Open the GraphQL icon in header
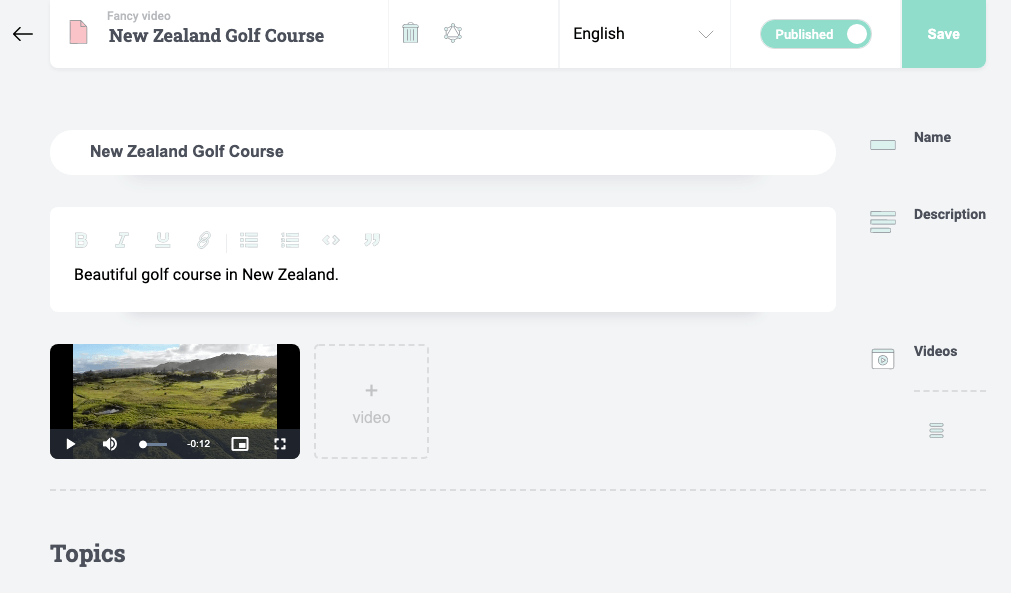Screen dimensions: 1011x593 (x=453, y=33)
